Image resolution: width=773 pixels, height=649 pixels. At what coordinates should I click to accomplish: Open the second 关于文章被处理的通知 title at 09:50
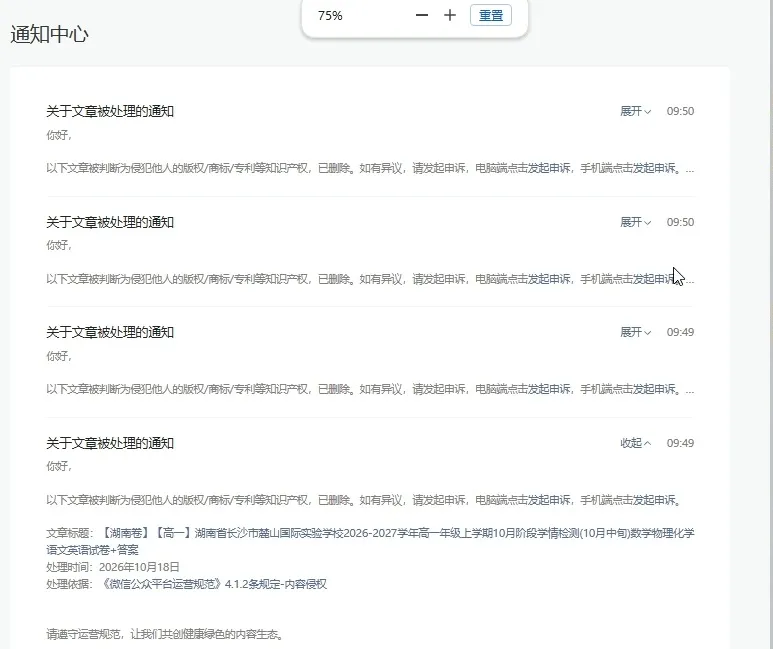coord(110,222)
